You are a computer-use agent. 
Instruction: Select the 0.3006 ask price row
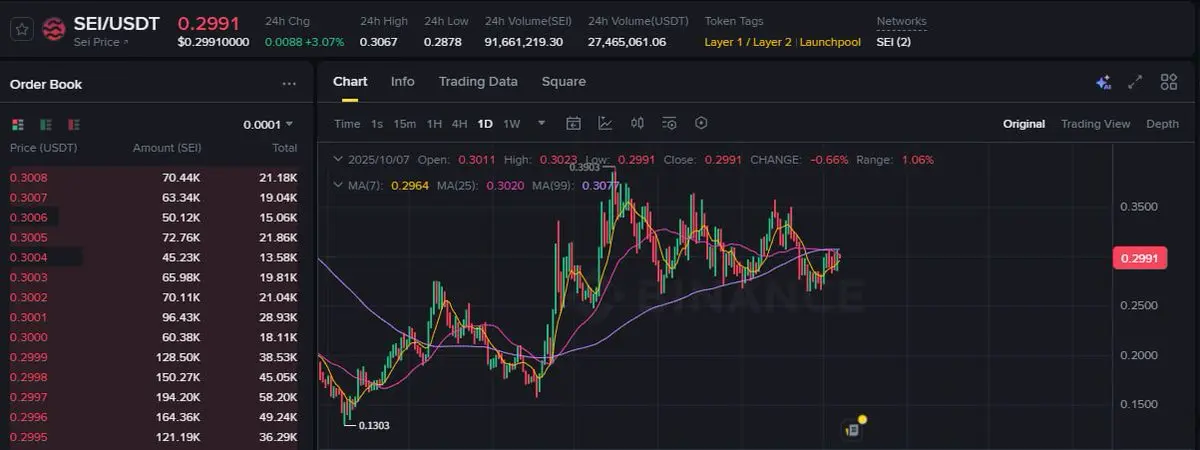point(154,217)
